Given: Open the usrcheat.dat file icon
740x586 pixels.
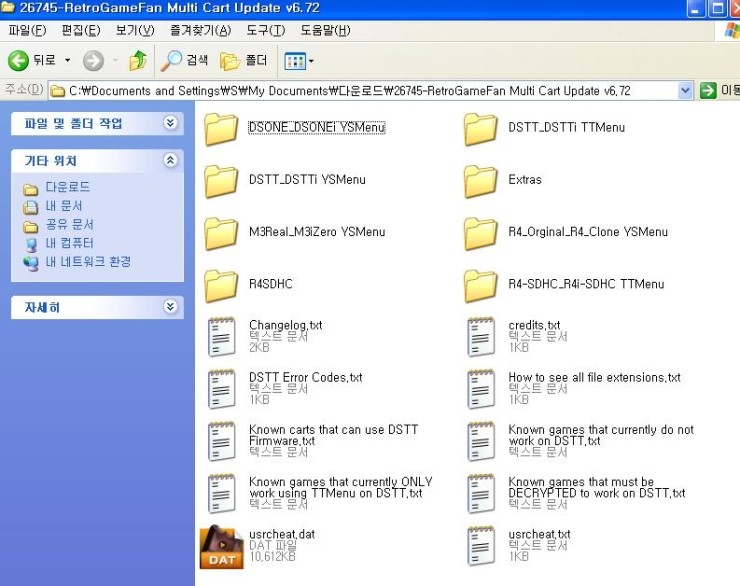Looking at the screenshot, I should (221, 547).
